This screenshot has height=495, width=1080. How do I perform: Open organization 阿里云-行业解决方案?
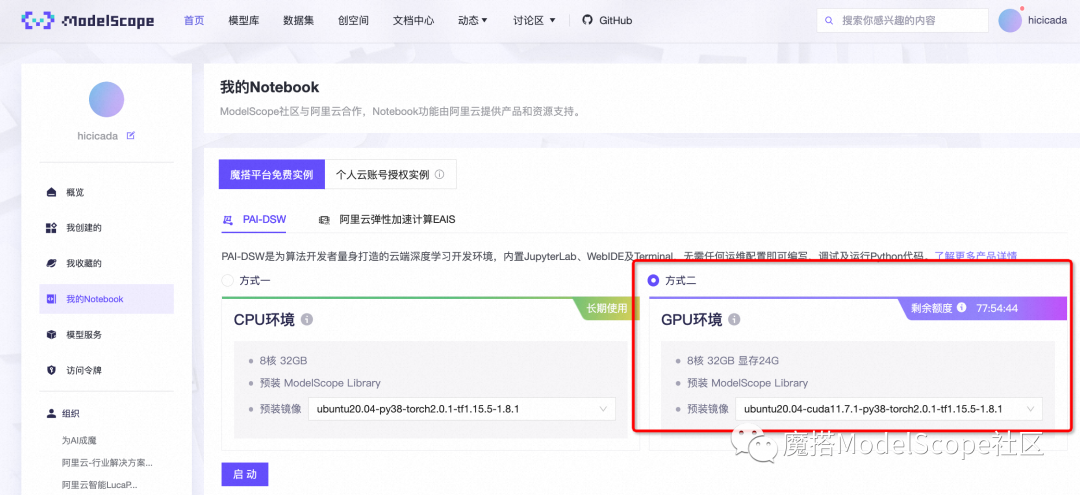pos(107,463)
